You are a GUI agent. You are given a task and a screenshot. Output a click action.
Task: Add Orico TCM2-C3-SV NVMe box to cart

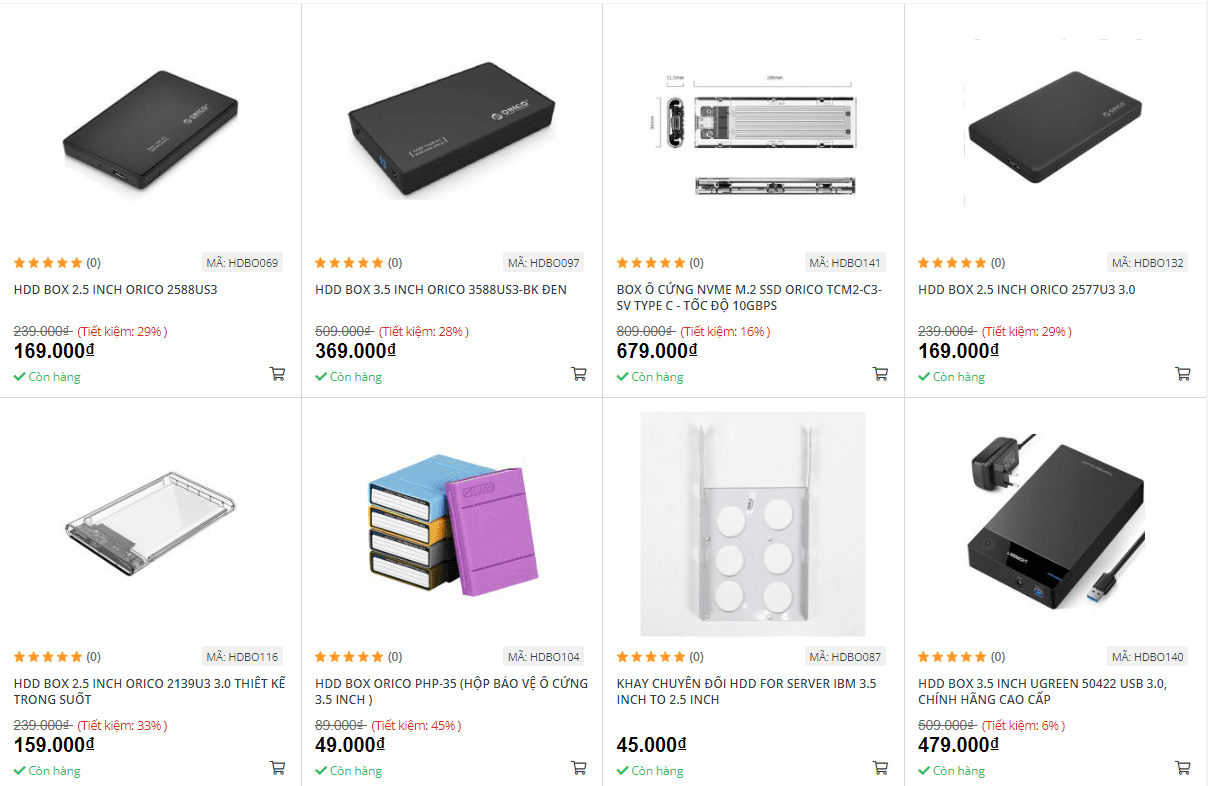(x=880, y=374)
